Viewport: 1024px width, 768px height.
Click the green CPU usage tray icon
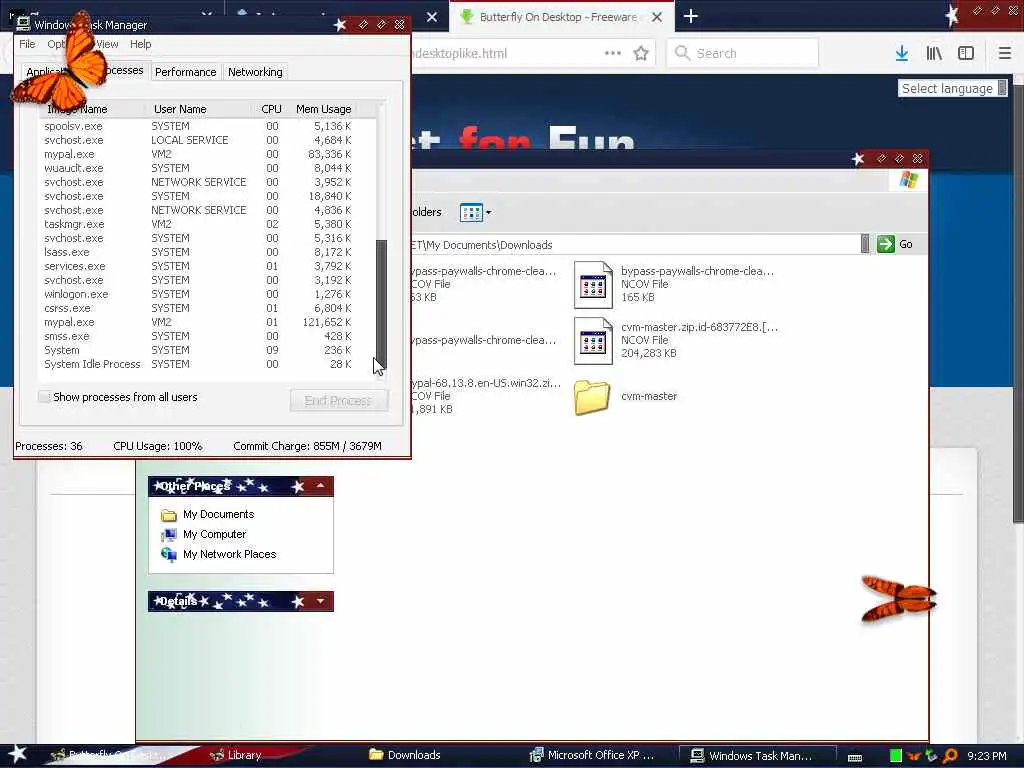coord(896,756)
